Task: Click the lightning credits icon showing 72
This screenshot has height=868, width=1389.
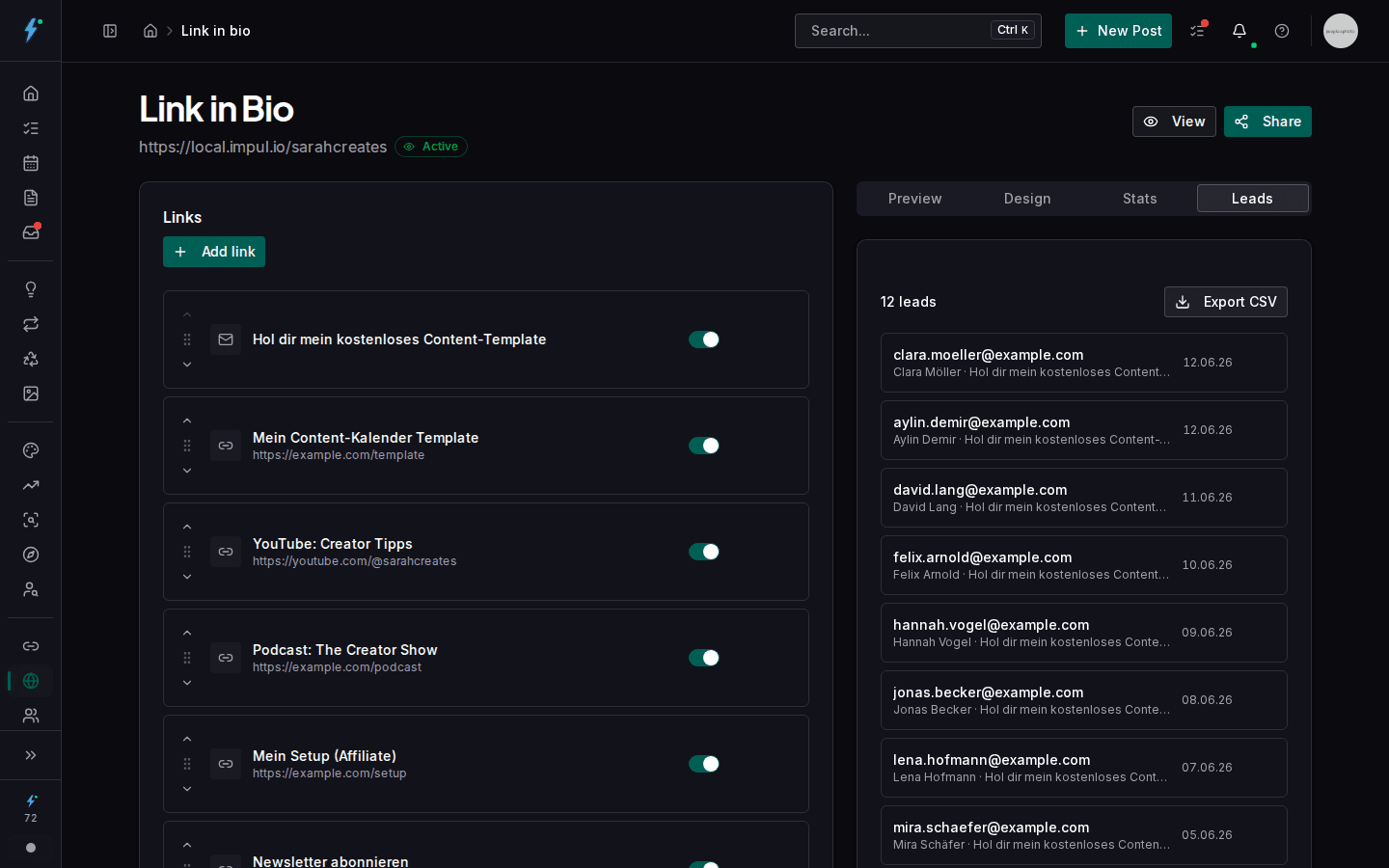Action: click(31, 808)
